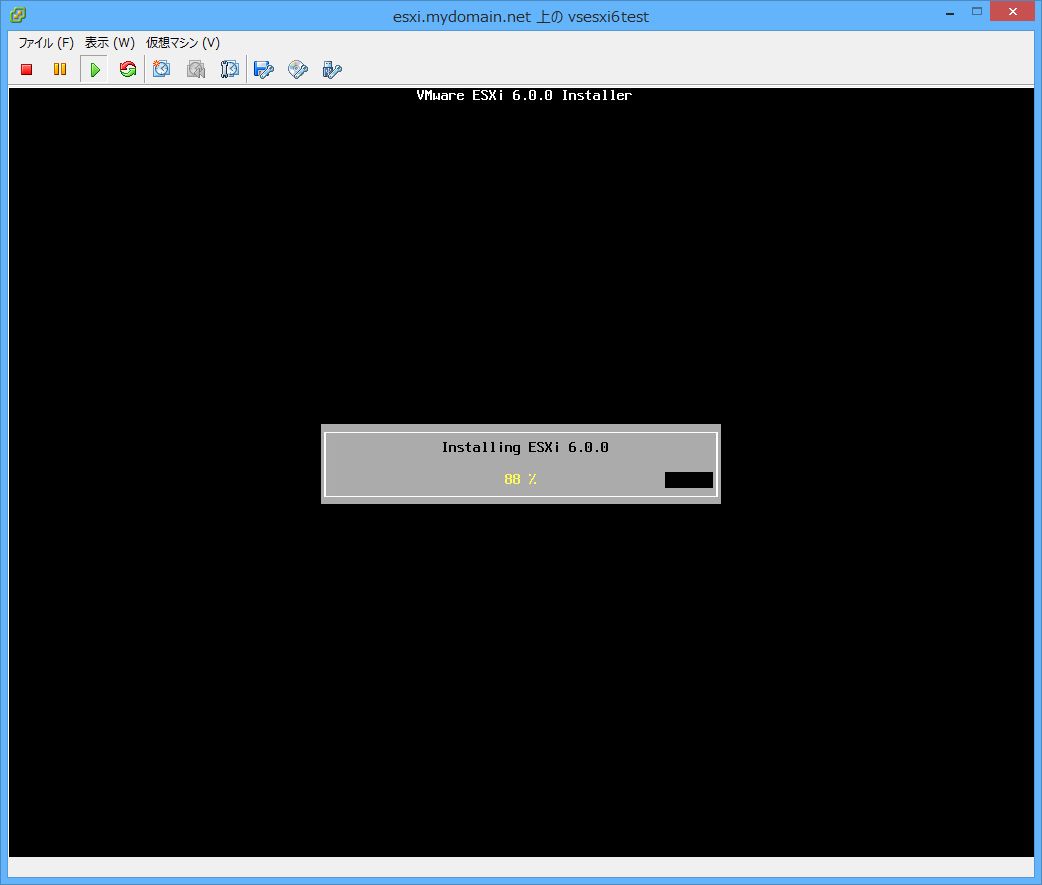Click the window title esxi.mydomain.net
Viewport: 1042px width, 885px height.
pyautogui.click(x=520, y=17)
